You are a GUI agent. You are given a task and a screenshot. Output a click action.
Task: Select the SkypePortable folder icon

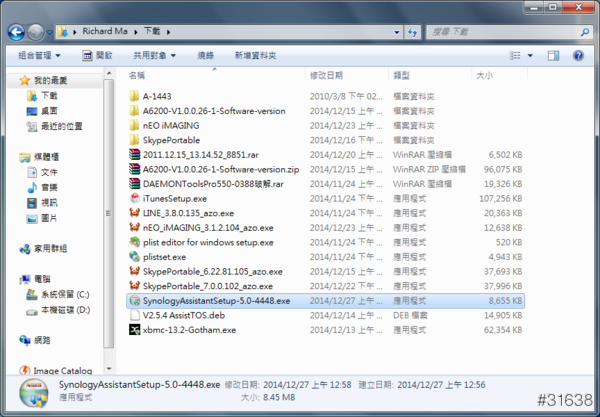pos(134,140)
